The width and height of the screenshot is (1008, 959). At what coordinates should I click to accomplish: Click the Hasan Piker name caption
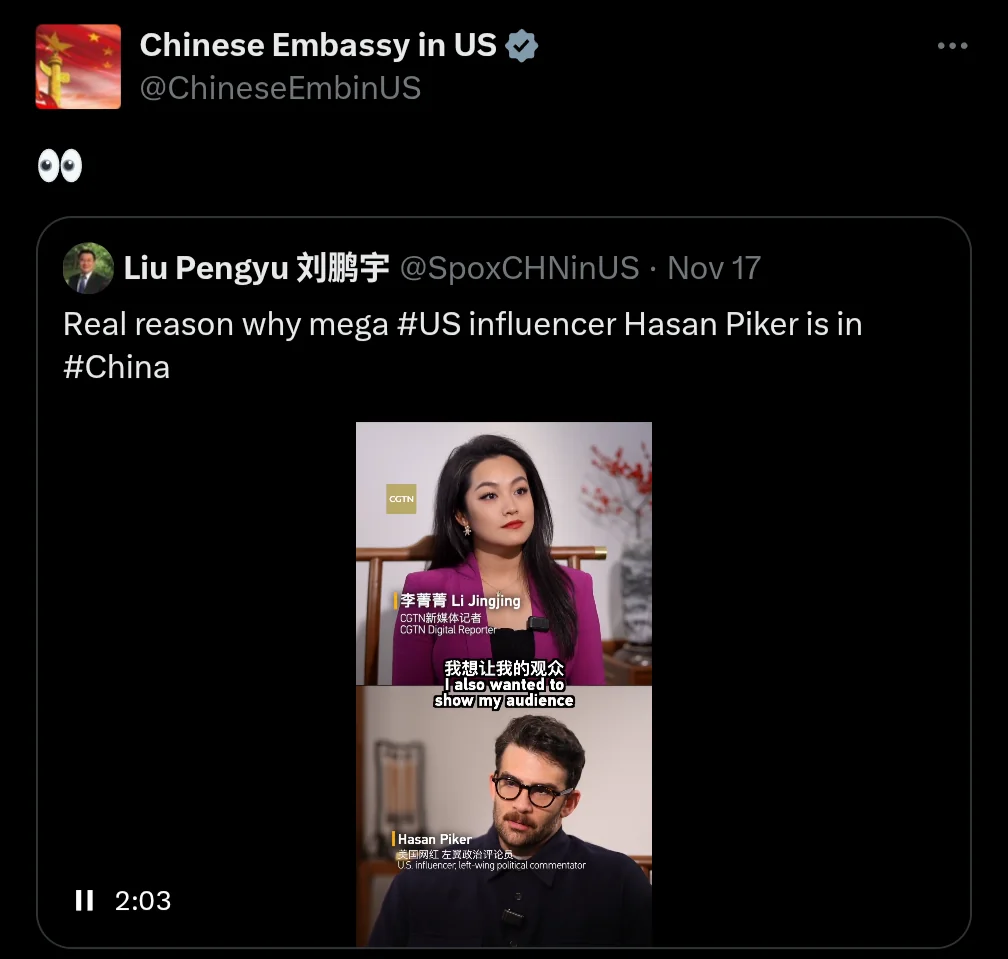coord(434,839)
